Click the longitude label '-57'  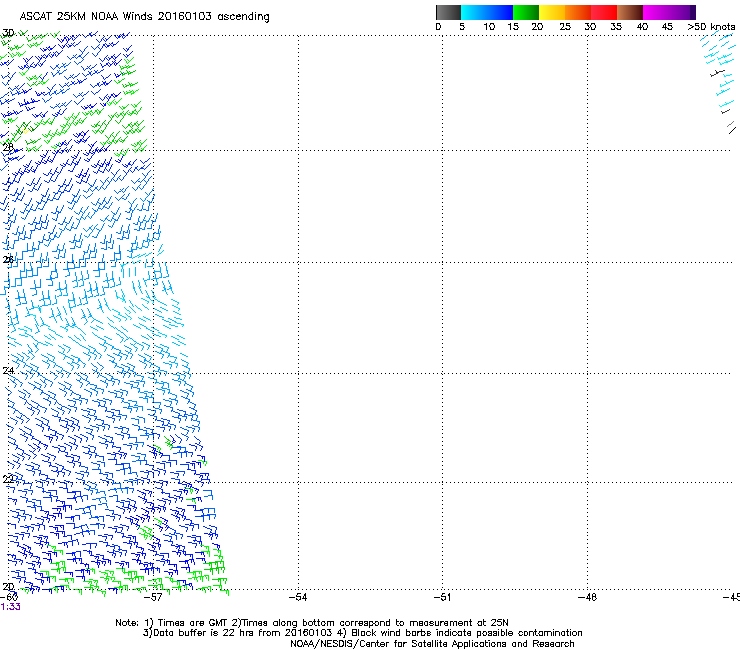pyautogui.click(x=153, y=597)
